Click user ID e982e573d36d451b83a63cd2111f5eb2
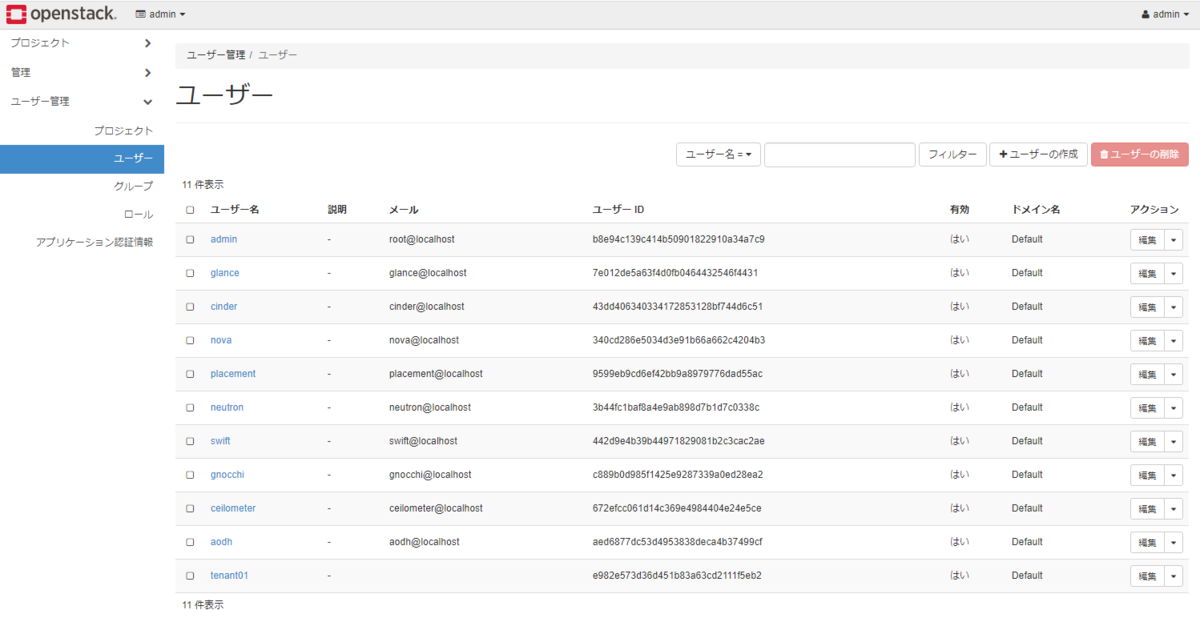The width and height of the screenshot is (1200, 618). click(677, 575)
